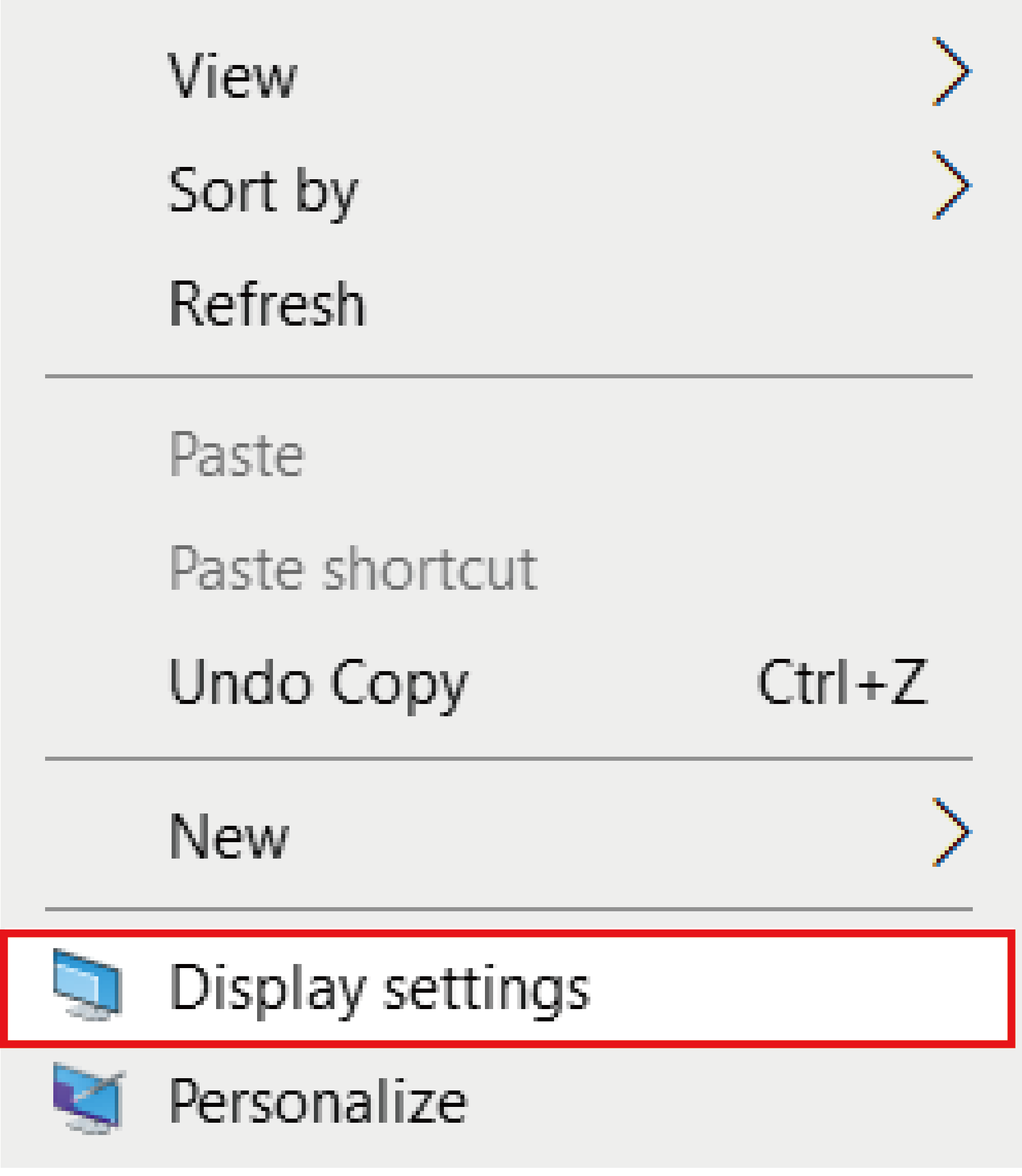
Task: Expand the New submenu chevron
Action: click(x=951, y=832)
